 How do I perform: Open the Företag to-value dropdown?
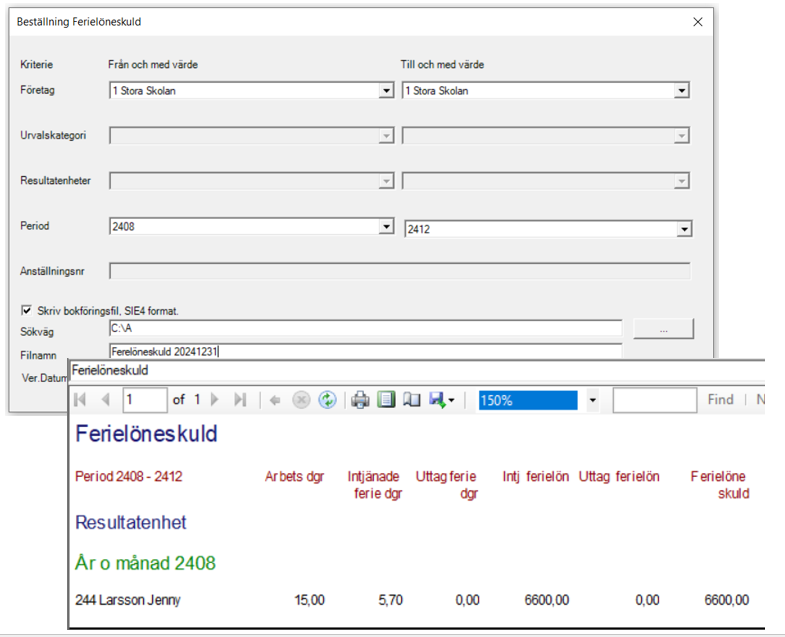pos(681,91)
